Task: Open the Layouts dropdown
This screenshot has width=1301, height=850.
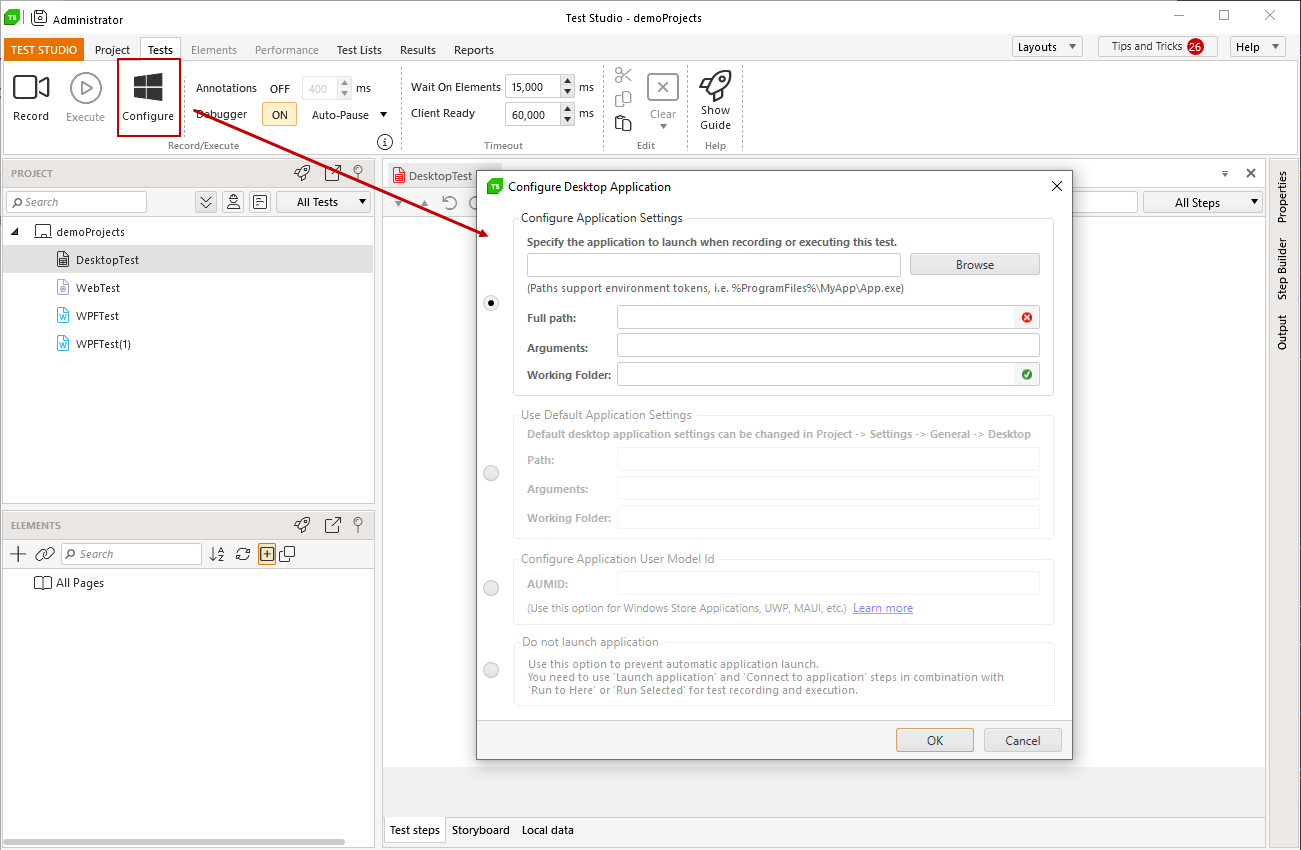Action: coord(1047,47)
